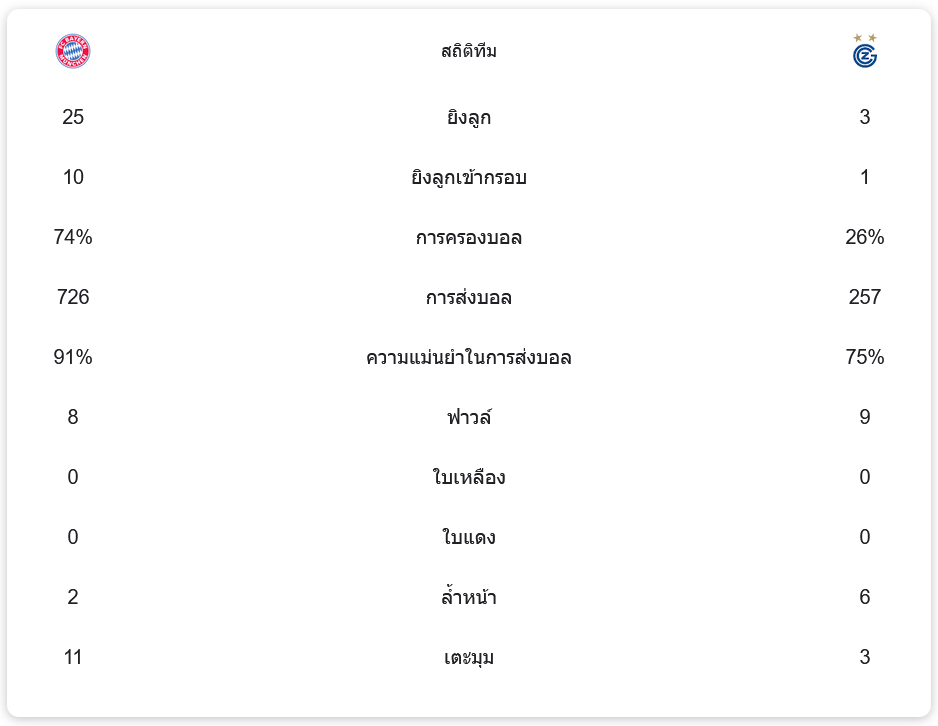The height and width of the screenshot is (726, 938).
Task: Select the 74% possession value
Action: [x=73, y=237]
